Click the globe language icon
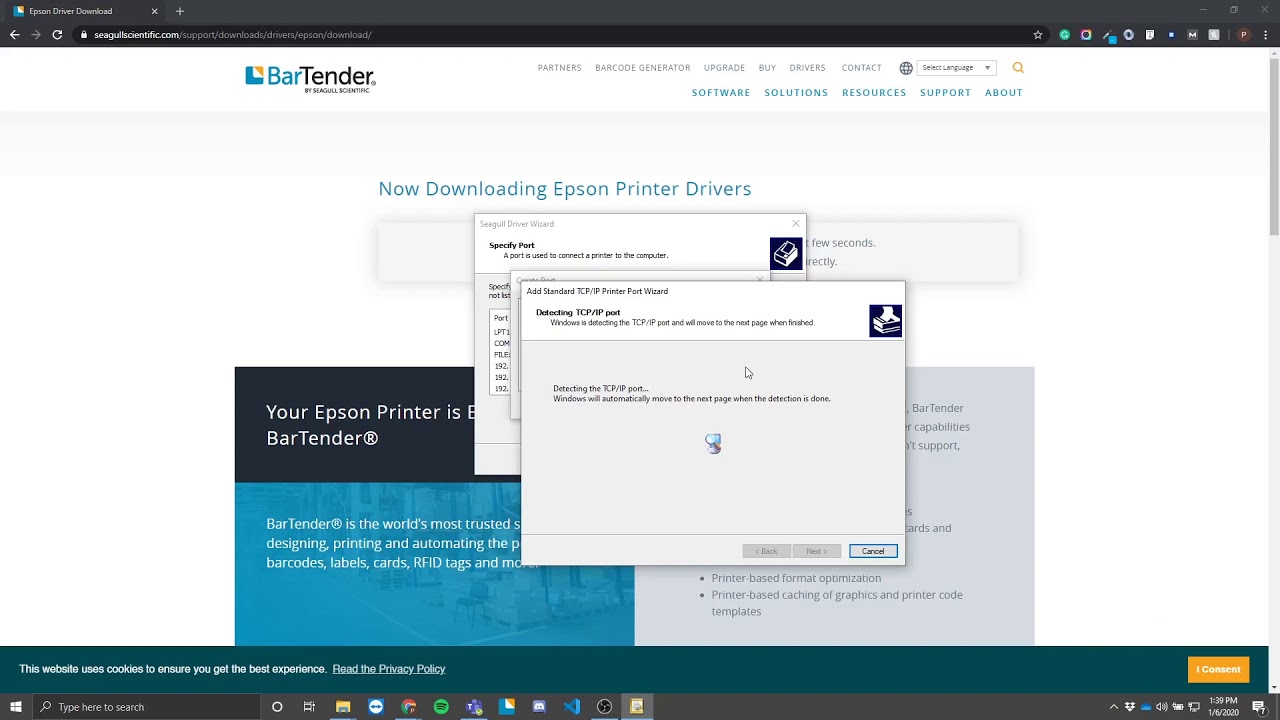 tap(906, 68)
